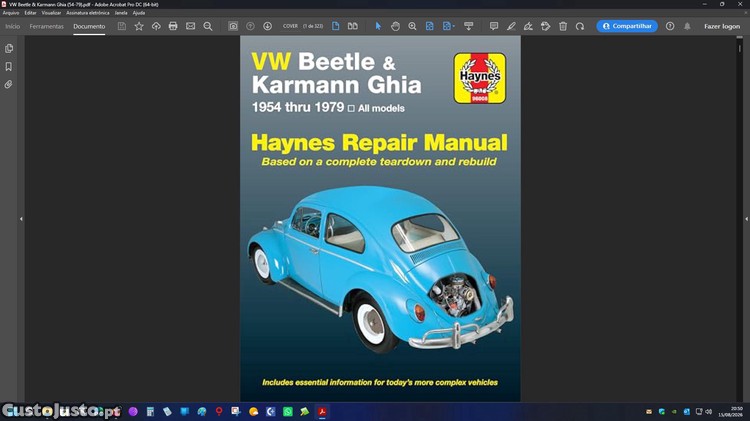This screenshot has height=421, width=750.
Task: Open the Arquivo menu
Action: click(x=11, y=13)
